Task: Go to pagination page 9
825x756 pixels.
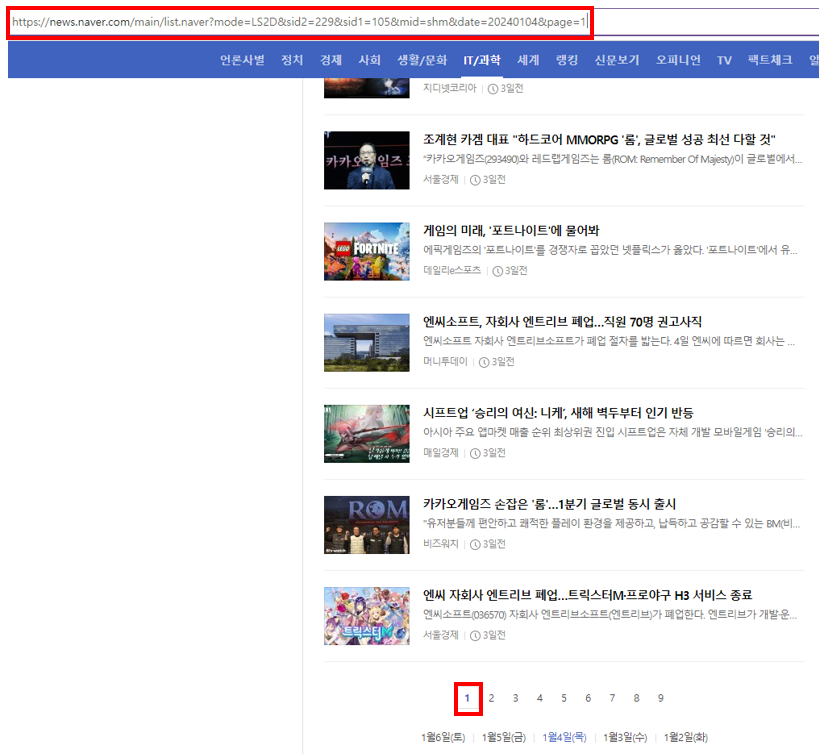Action: coord(661,698)
